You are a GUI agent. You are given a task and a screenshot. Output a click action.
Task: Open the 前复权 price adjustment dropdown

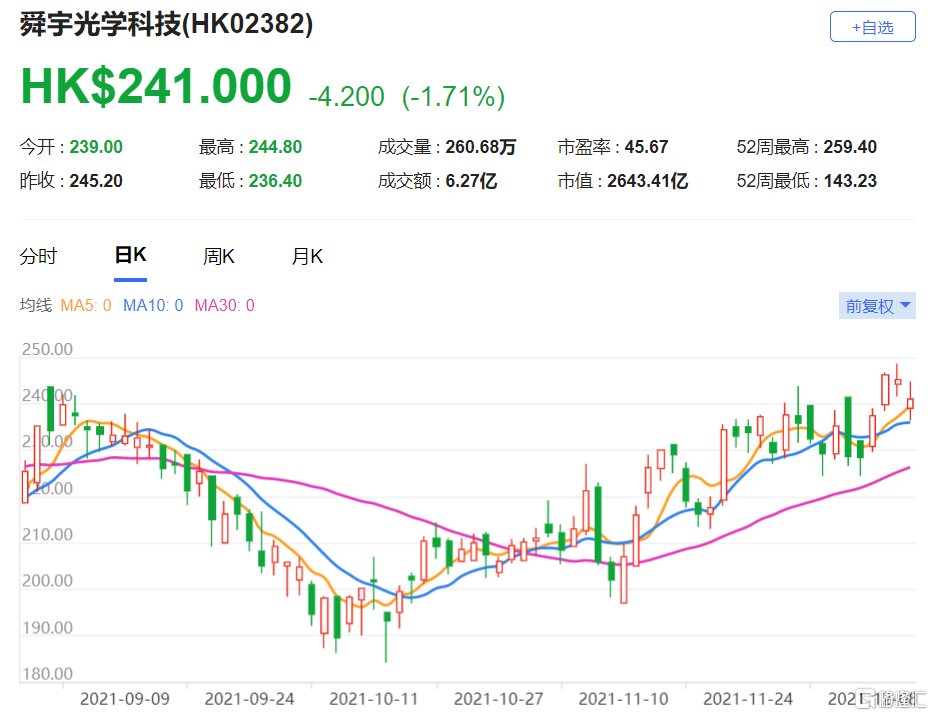(x=868, y=305)
